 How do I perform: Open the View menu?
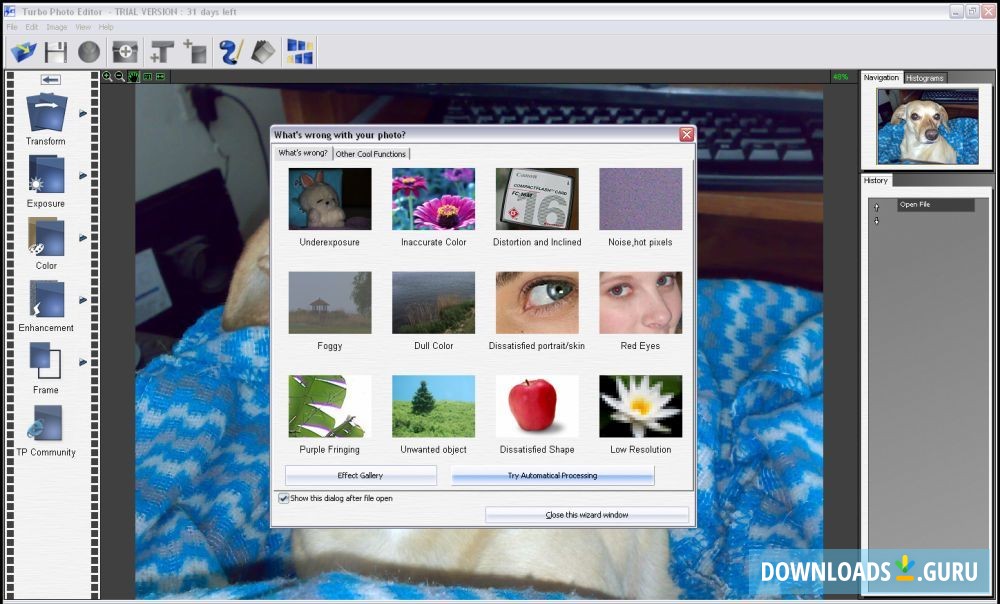click(x=83, y=27)
